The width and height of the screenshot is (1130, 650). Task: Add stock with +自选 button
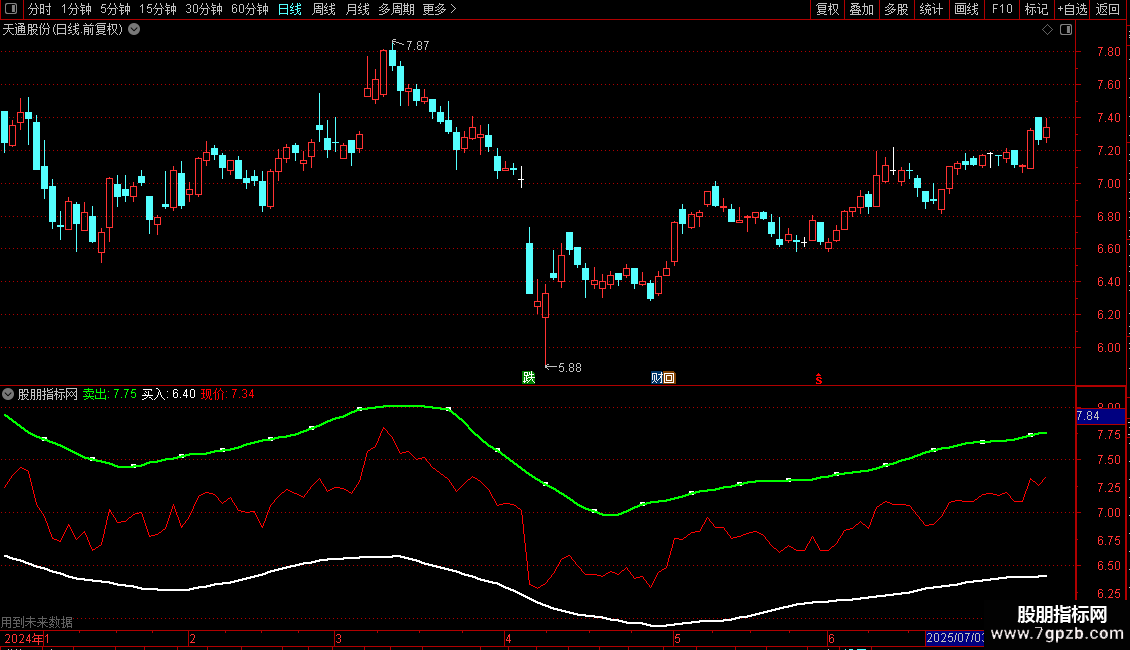click(x=1072, y=9)
